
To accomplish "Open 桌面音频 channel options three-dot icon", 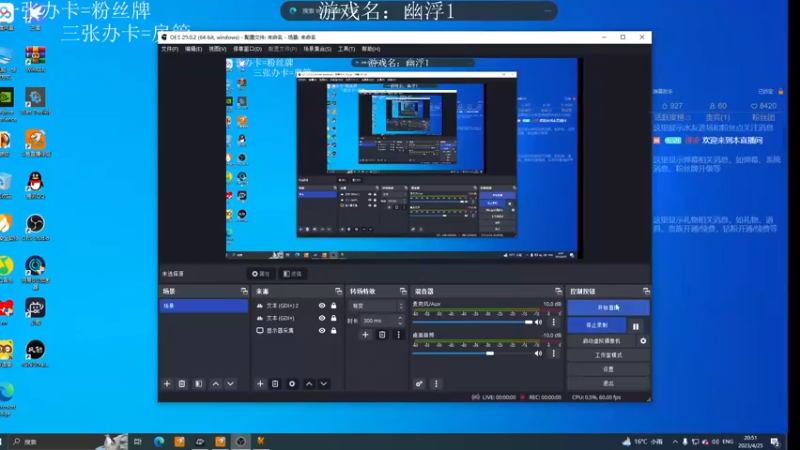I will (x=554, y=353).
